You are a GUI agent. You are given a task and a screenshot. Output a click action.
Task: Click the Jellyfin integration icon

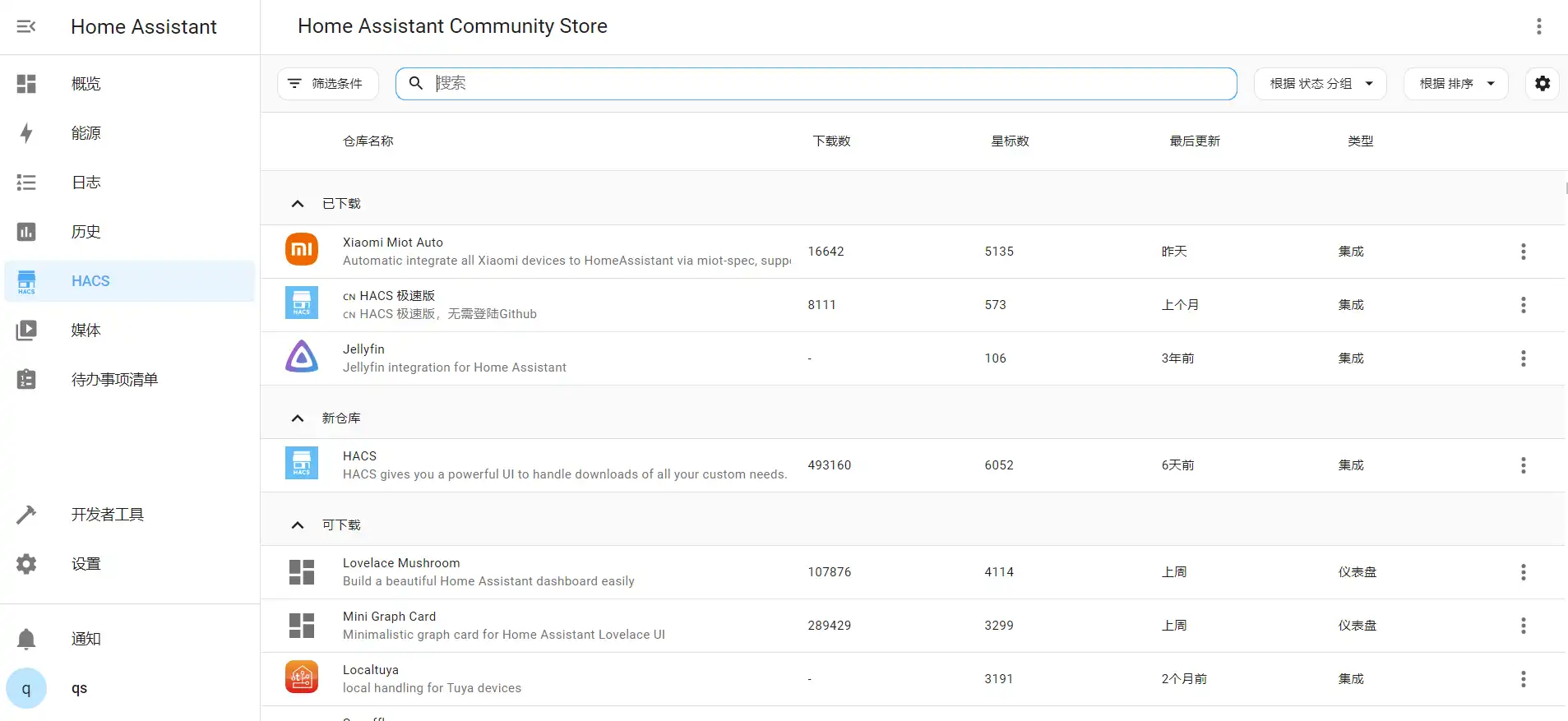pyautogui.click(x=302, y=358)
